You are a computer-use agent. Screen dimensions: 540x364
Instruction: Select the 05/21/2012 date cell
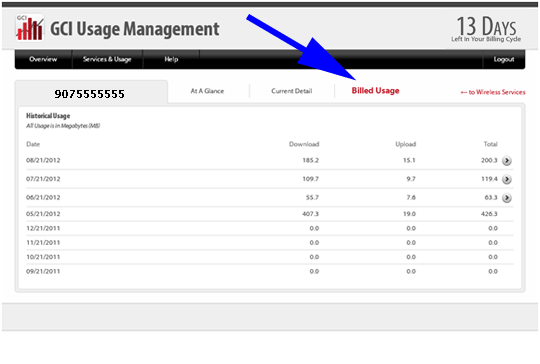click(x=43, y=214)
